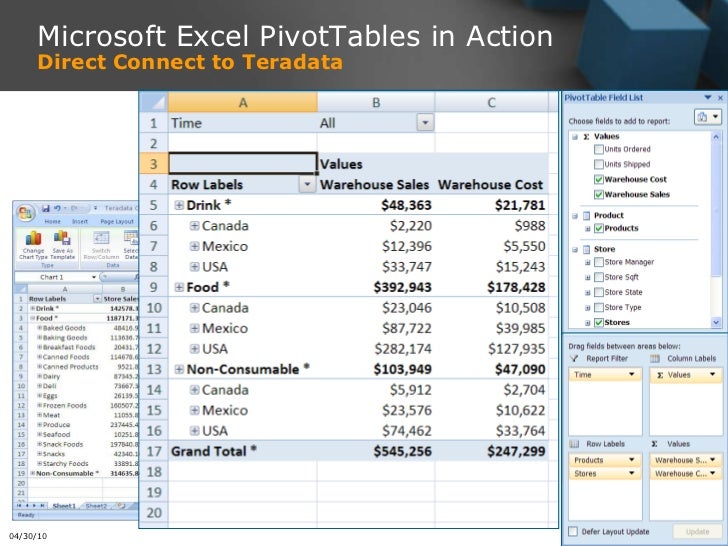The width and height of the screenshot is (728, 546).
Task: Click the Store table icon in field list
Action: point(586,249)
